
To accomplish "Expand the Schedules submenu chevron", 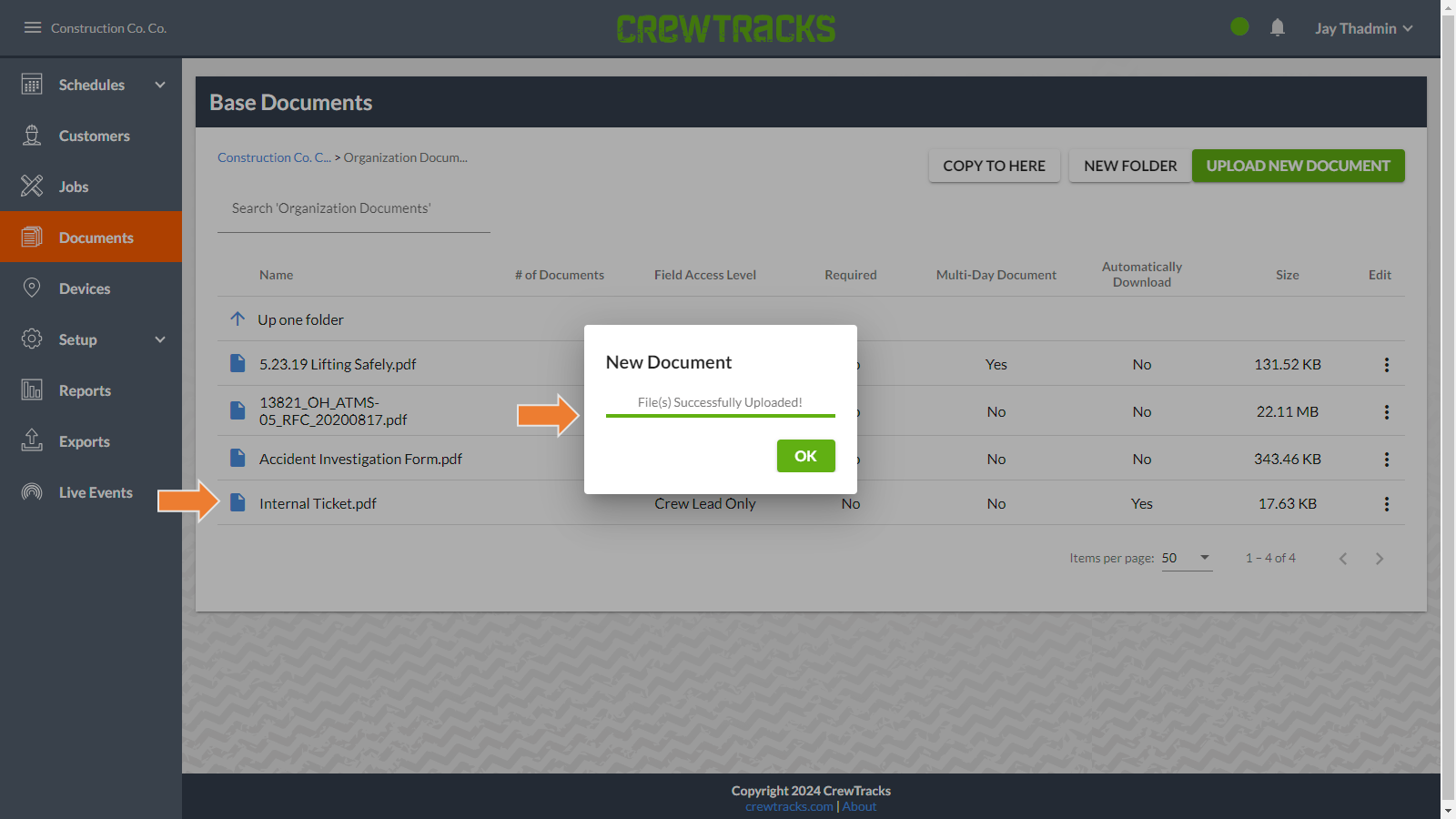I will 160,85.
